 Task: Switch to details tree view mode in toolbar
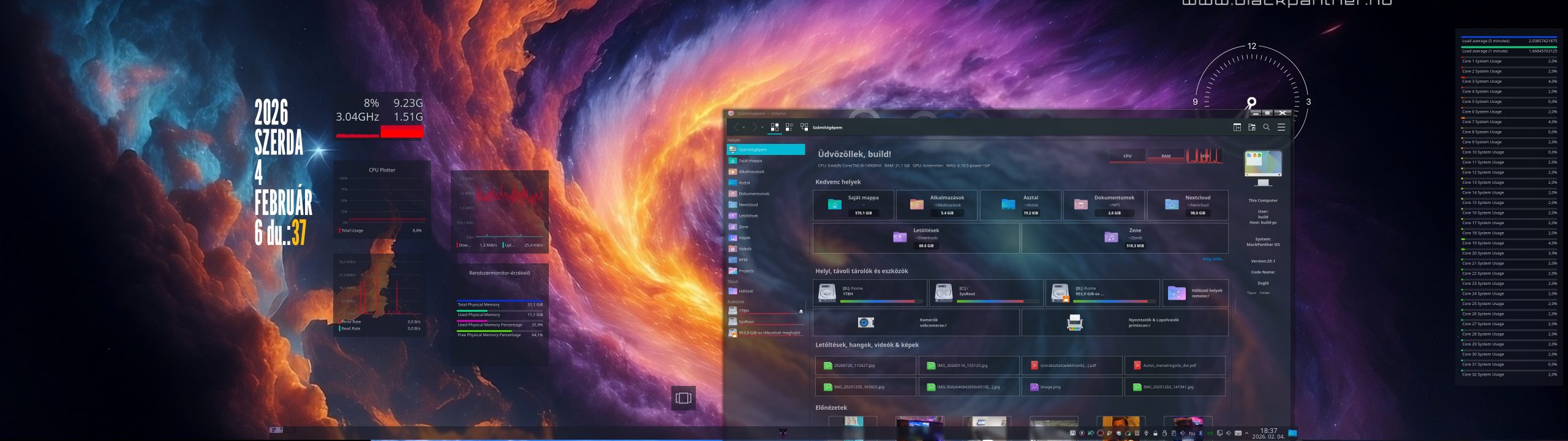click(804, 127)
